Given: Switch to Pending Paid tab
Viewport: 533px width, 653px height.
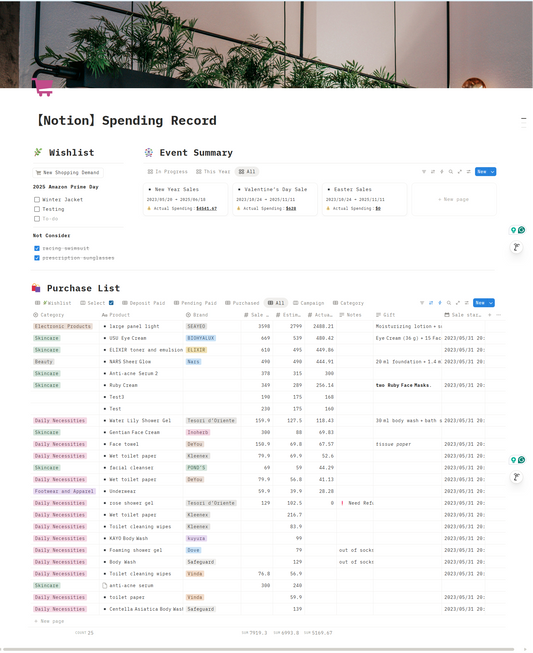Looking at the screenshot, I should click(195, 303).
